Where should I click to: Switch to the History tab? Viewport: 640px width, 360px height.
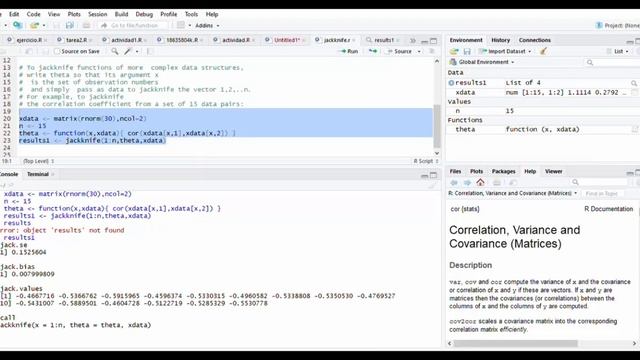(500, 40)
